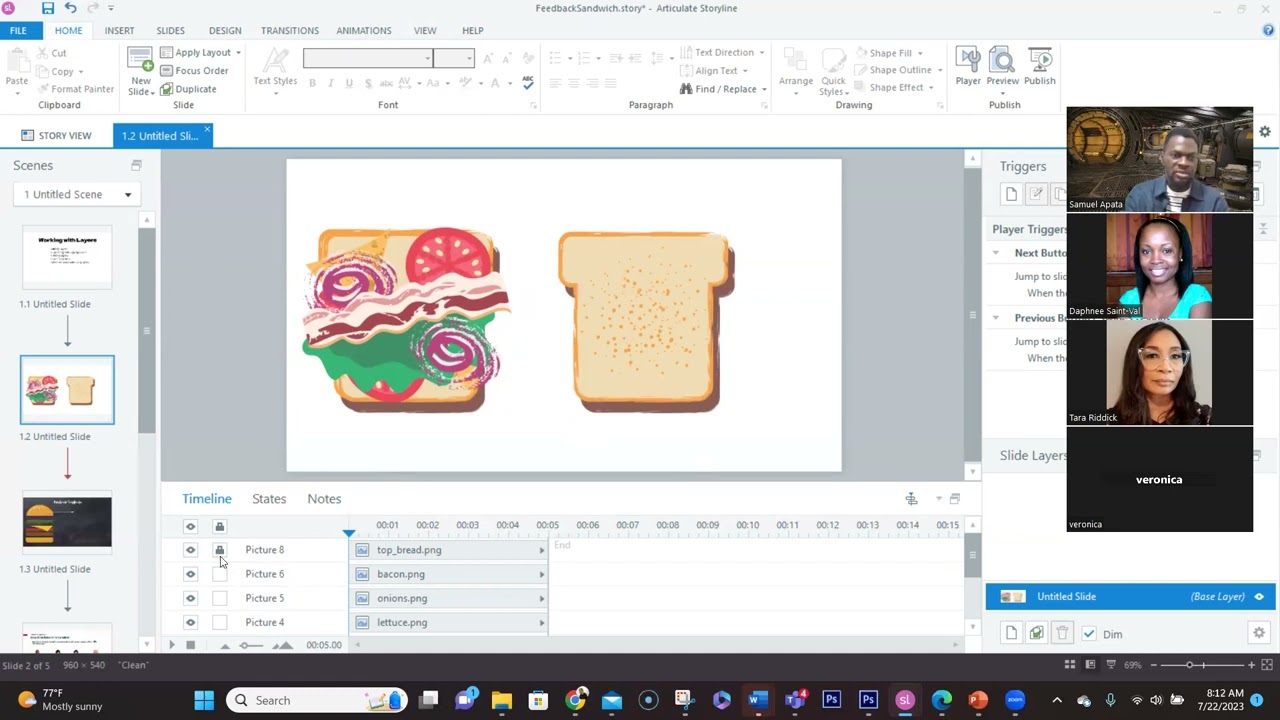Open the ANIMATIONS ribbon tab

(x=364, y=30)
